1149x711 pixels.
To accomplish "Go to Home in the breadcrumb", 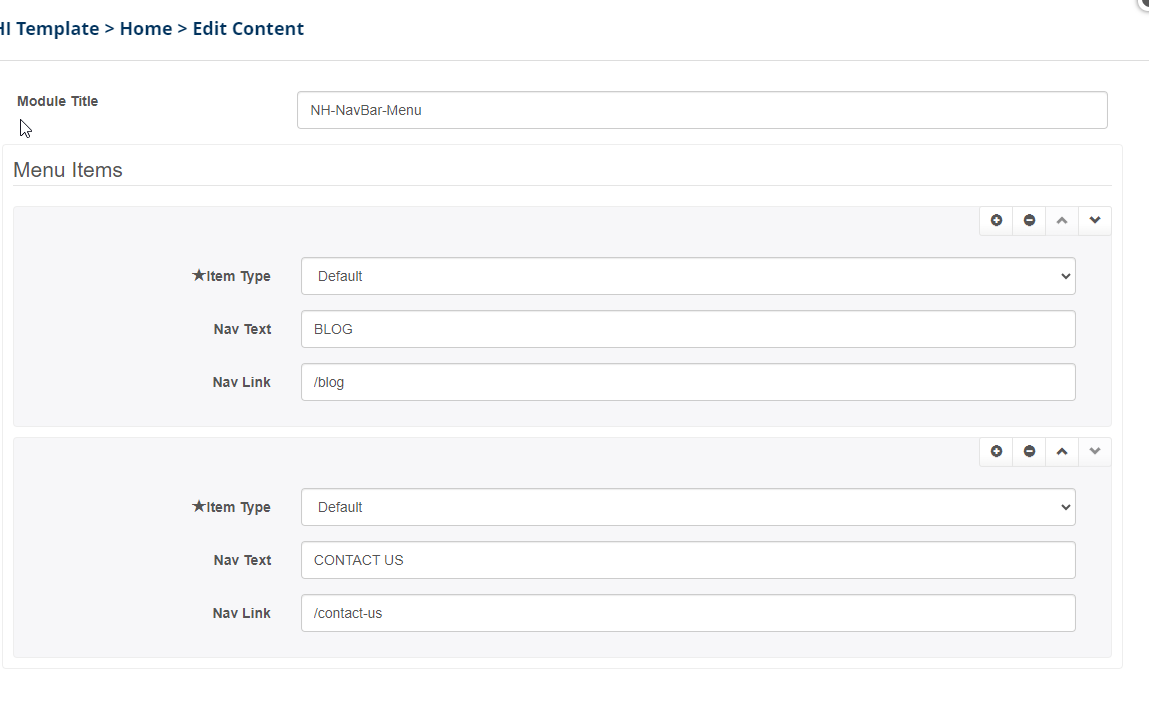I will click(146, 29).
